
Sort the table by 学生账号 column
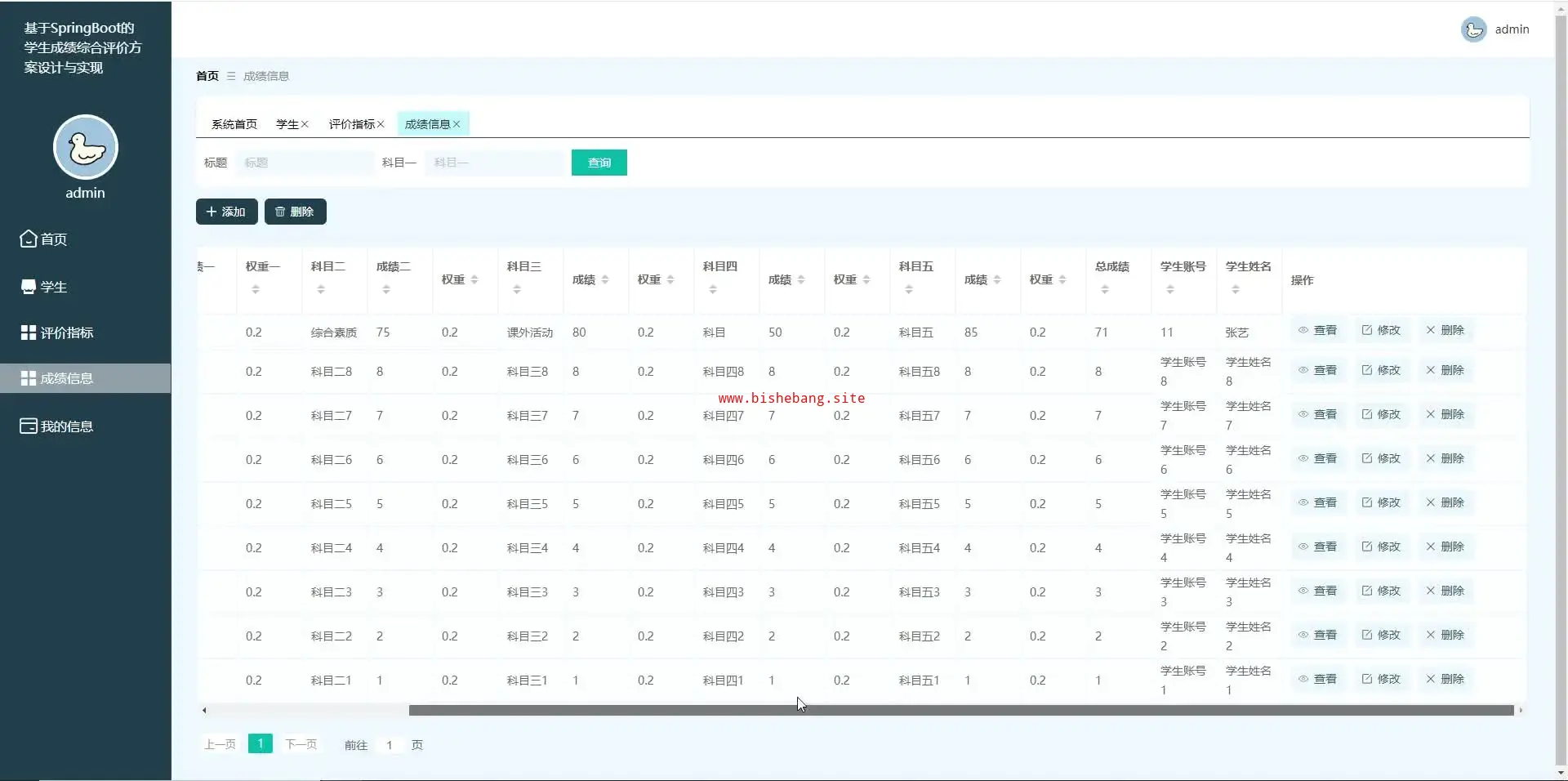(x=1169, y=289)
